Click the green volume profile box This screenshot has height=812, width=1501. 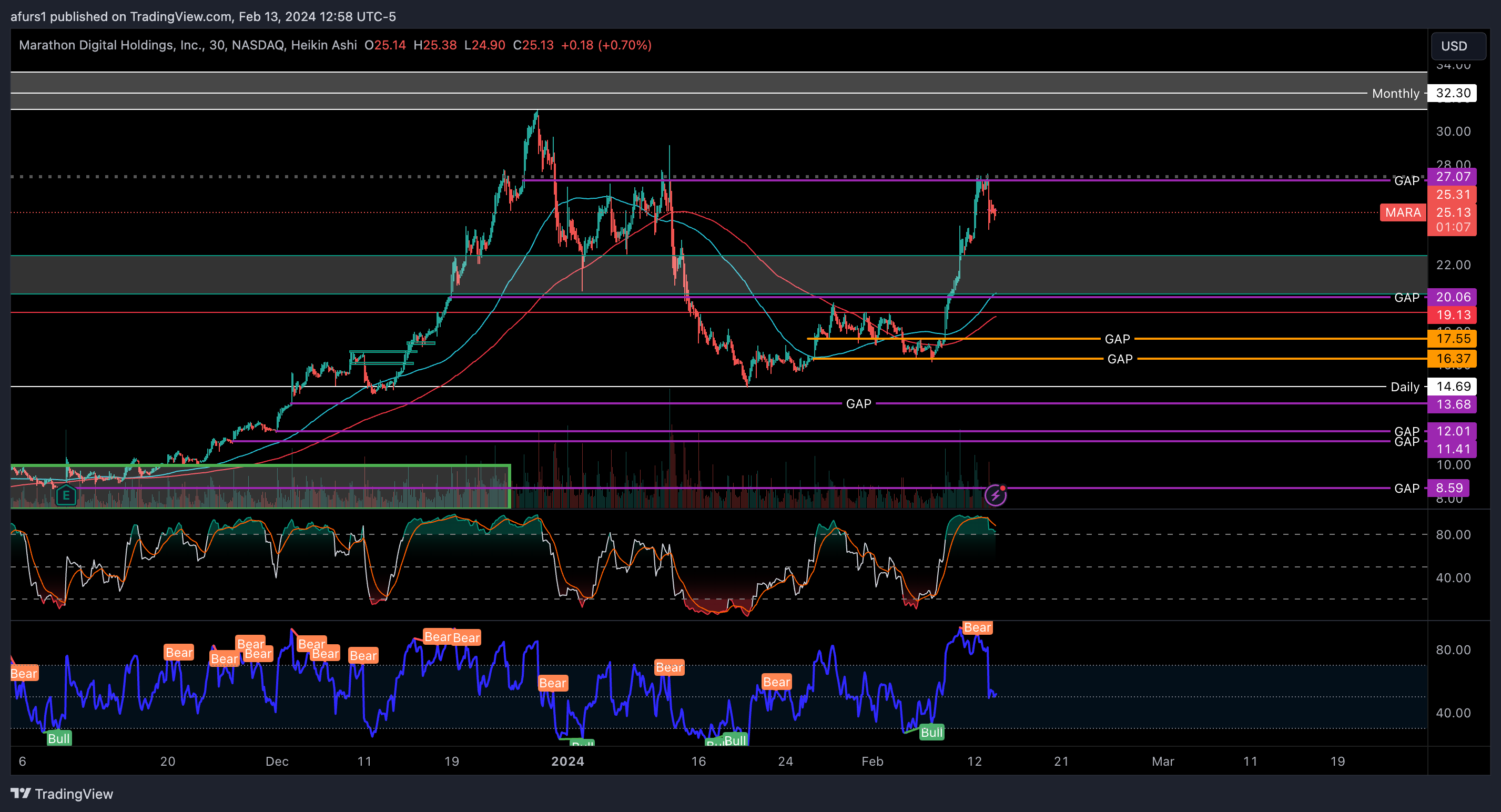pyautogui.click(x=260, y=486)
